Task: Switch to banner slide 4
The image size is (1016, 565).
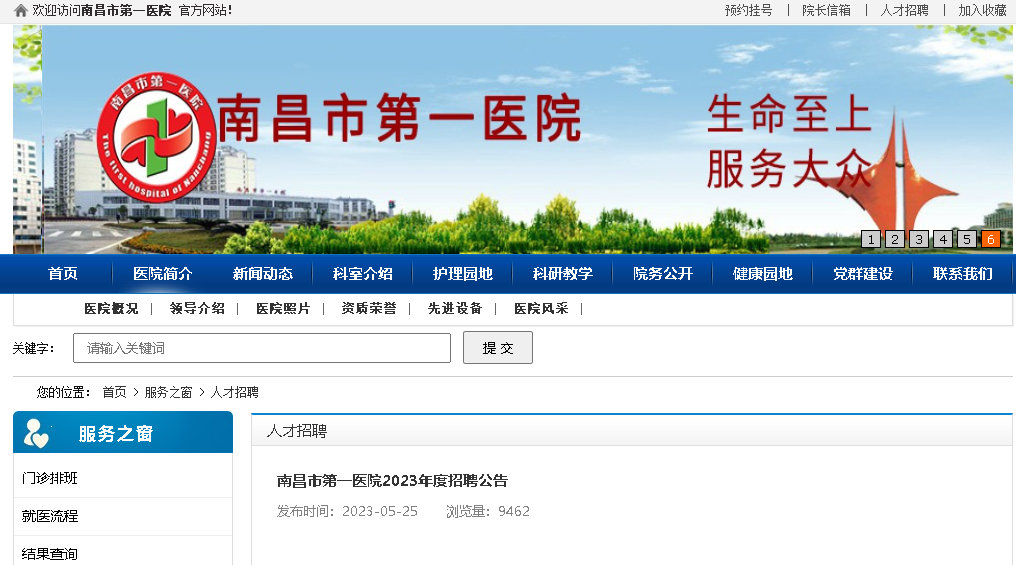Action: click(x=943, y=239)
